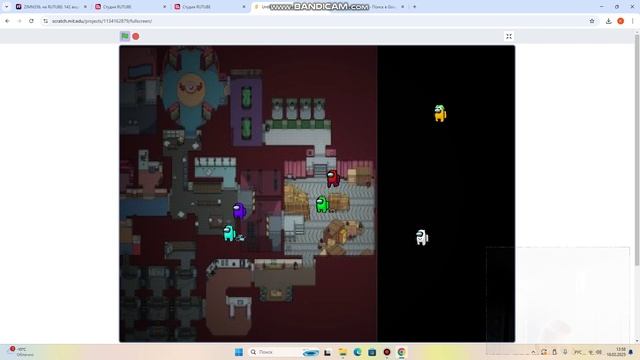Open Microsoft Edge from the taskbar

[358, 352]
